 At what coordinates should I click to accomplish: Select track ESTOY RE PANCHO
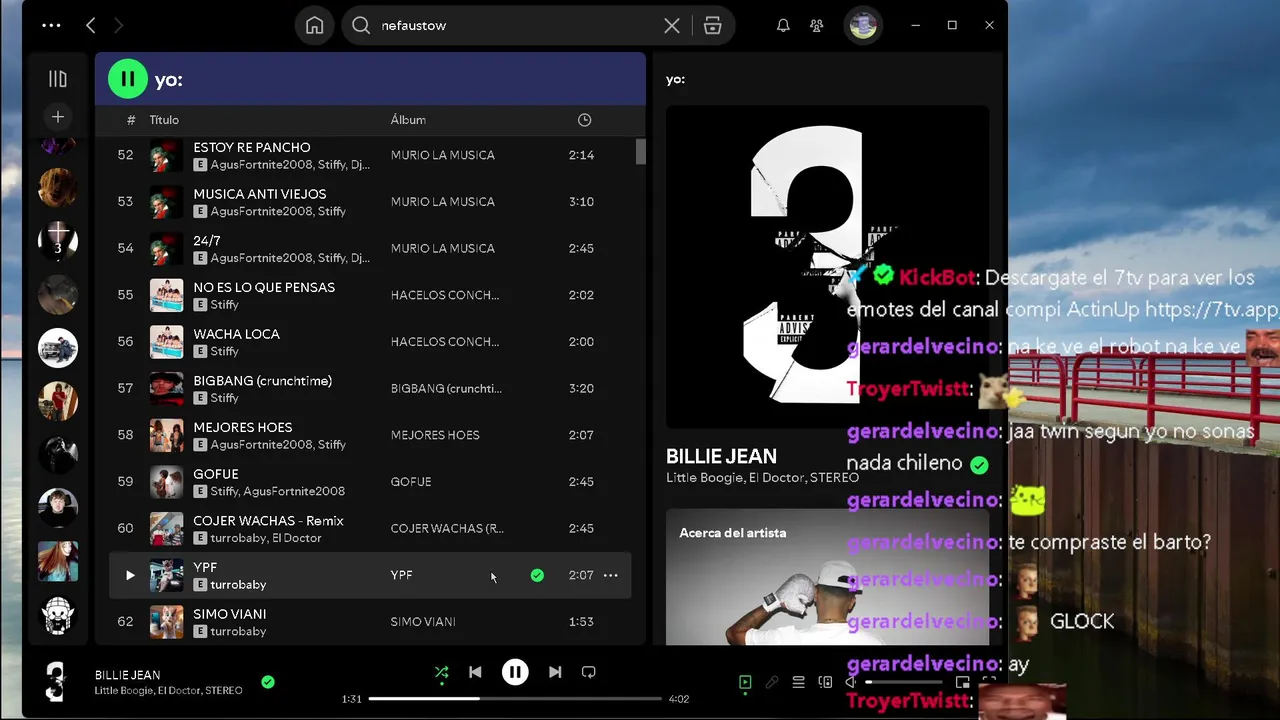click(251, 147)
